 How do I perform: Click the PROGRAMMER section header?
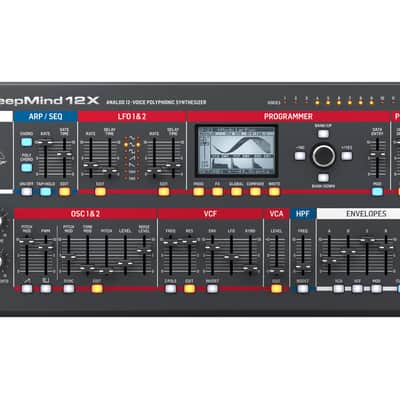[288, 116]
